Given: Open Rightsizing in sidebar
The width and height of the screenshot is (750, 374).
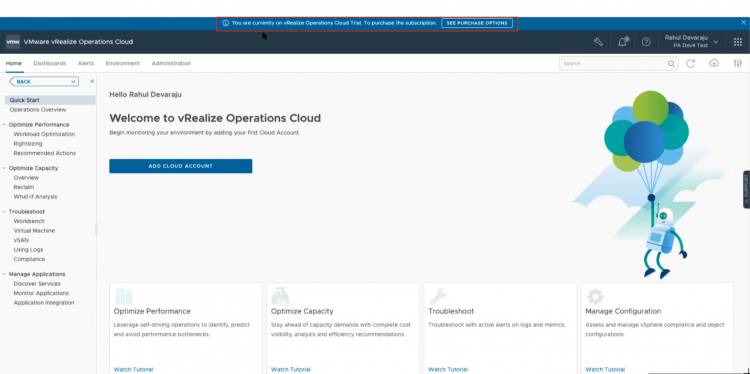Looking at the screenshot, I should click(28, 143).
